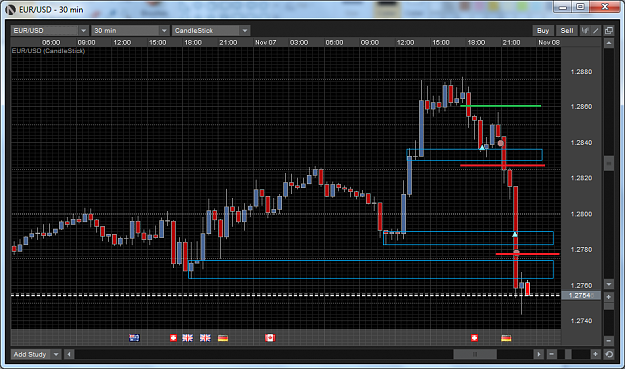This screenshot has width=625, height=369.
Task: Click the 1.2740 price axis label
Action: (x=582, y=321)
